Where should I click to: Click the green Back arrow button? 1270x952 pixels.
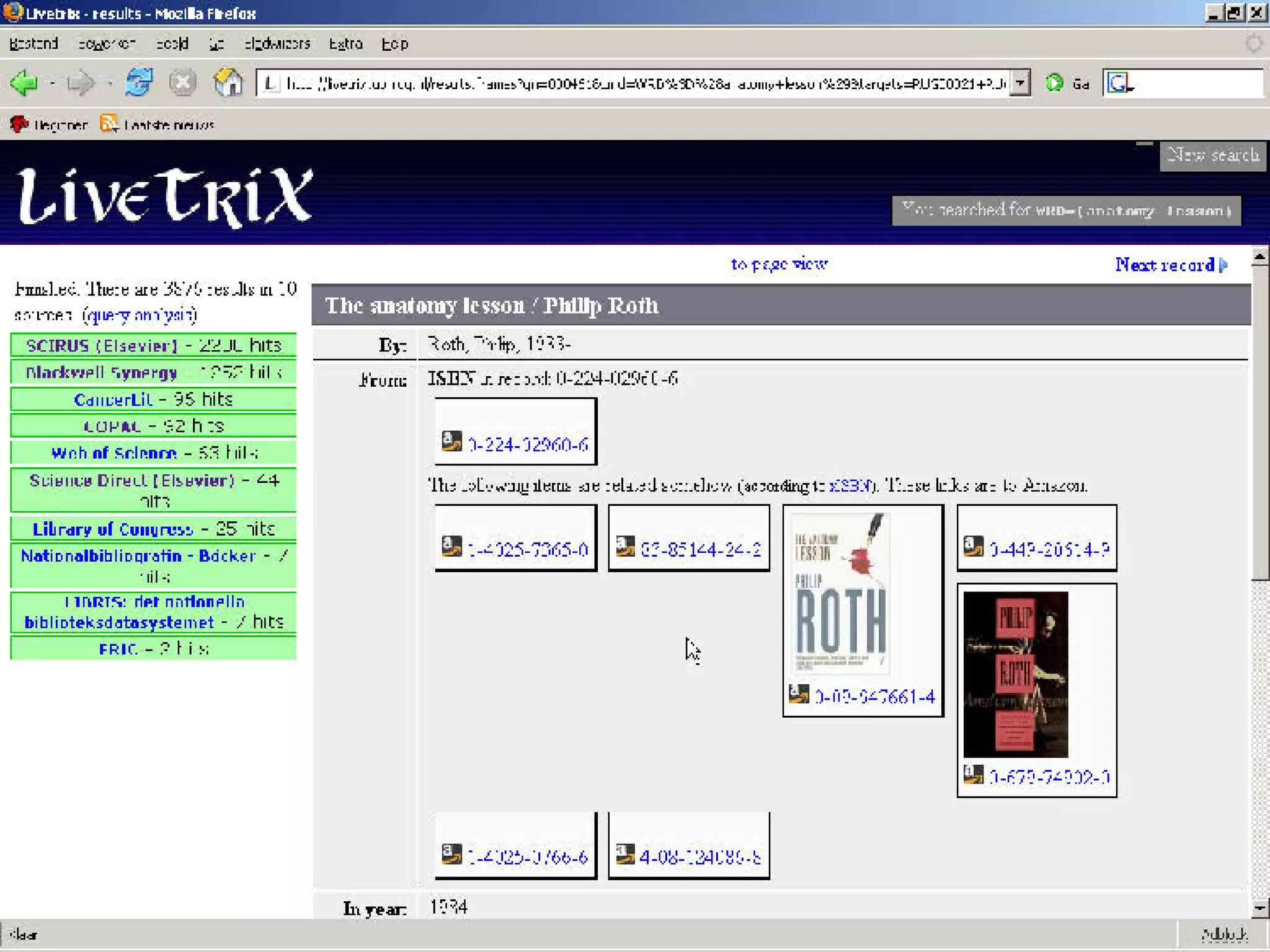click(x=25, y=82)
